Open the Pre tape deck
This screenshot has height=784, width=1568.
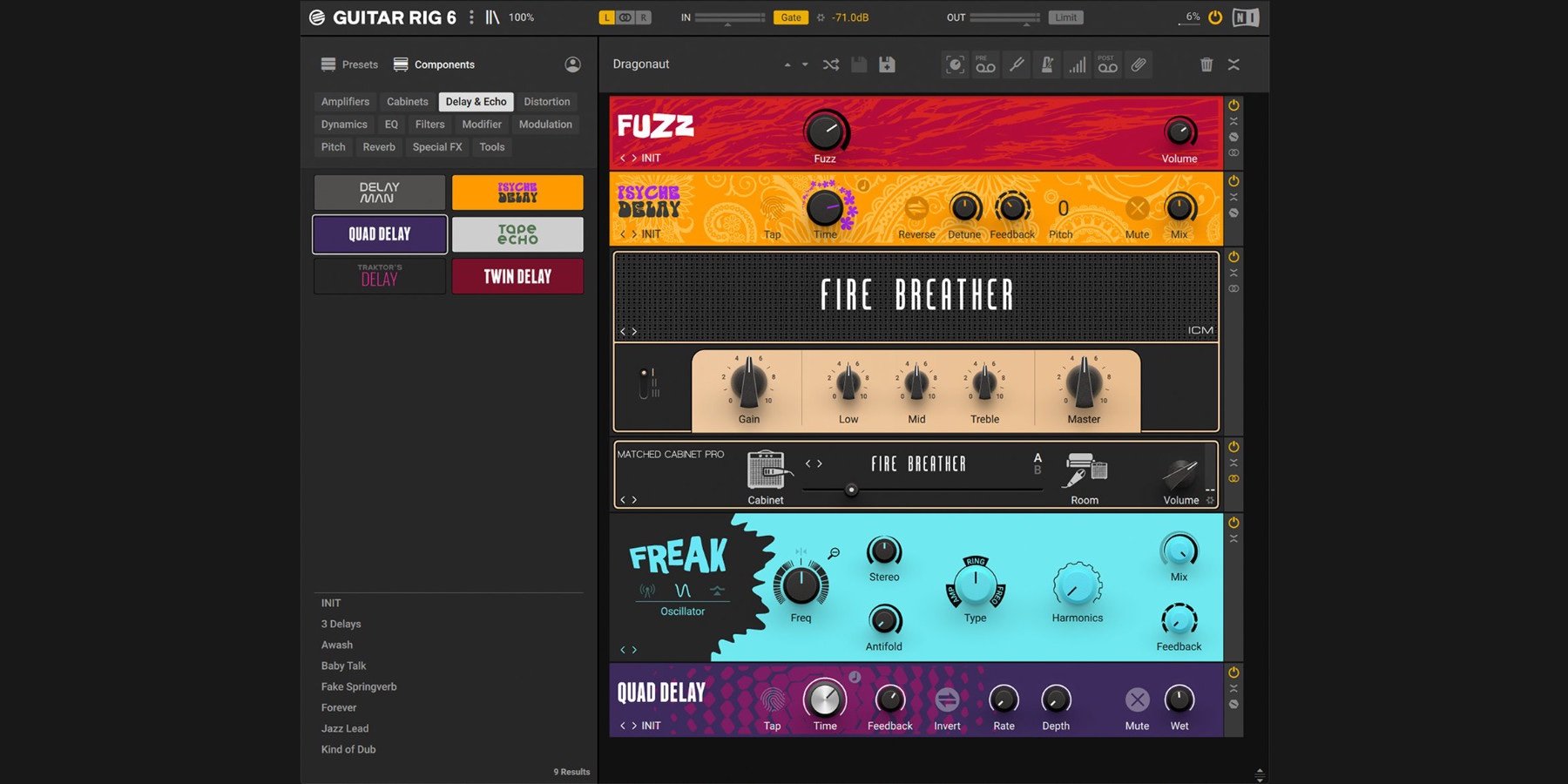pyautogui.click(x=985, y=64)
